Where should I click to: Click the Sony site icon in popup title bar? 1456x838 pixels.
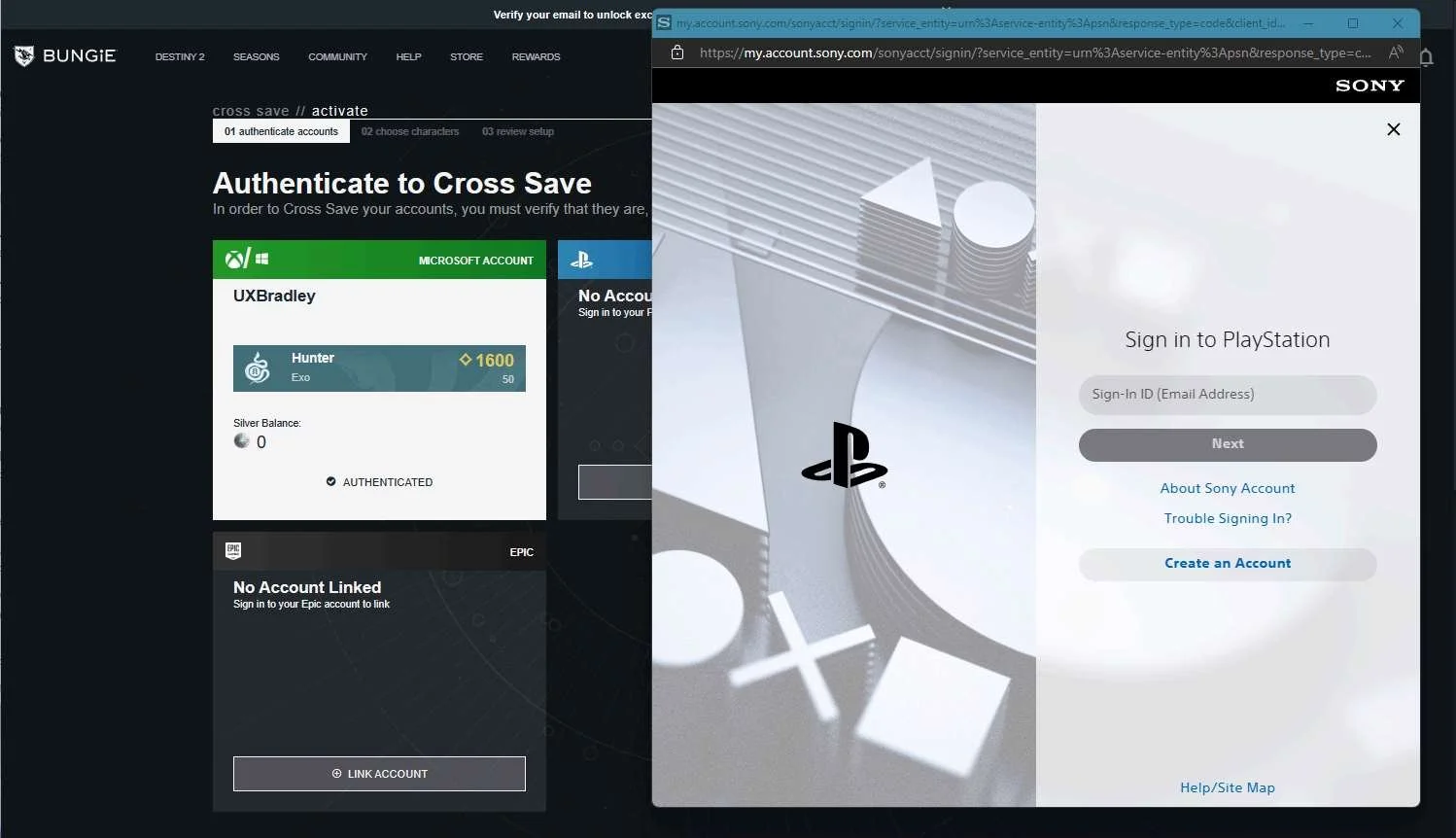pyautogui.click(x=664, y=22)
